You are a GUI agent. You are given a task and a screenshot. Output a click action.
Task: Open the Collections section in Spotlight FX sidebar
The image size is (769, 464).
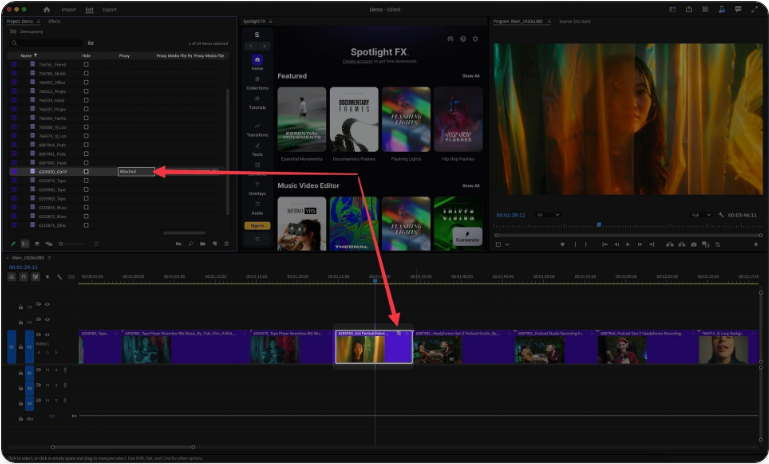pos(257,82)
